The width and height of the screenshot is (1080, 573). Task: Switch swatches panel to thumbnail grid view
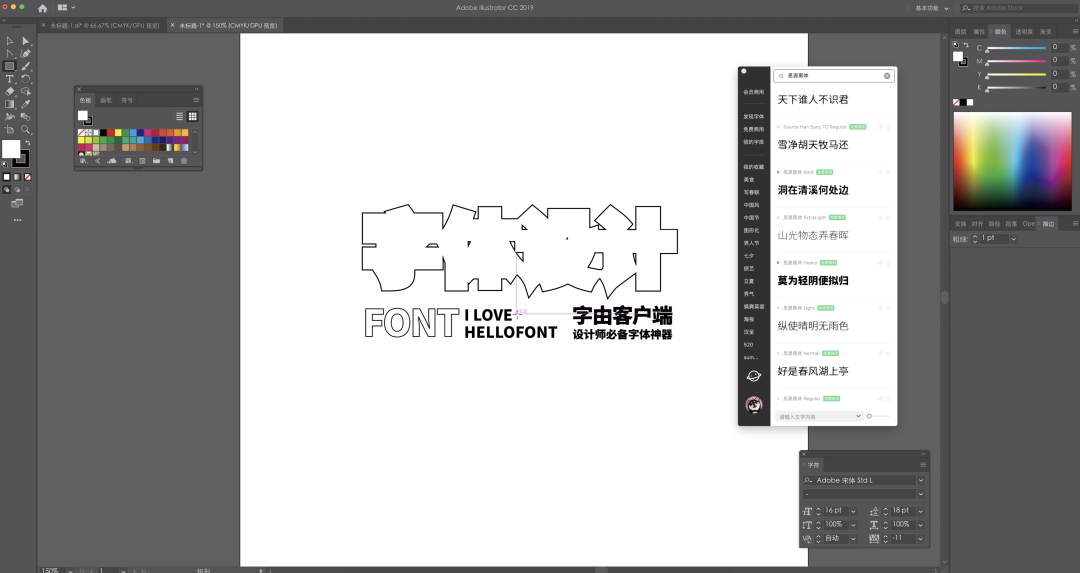(193, 117)
